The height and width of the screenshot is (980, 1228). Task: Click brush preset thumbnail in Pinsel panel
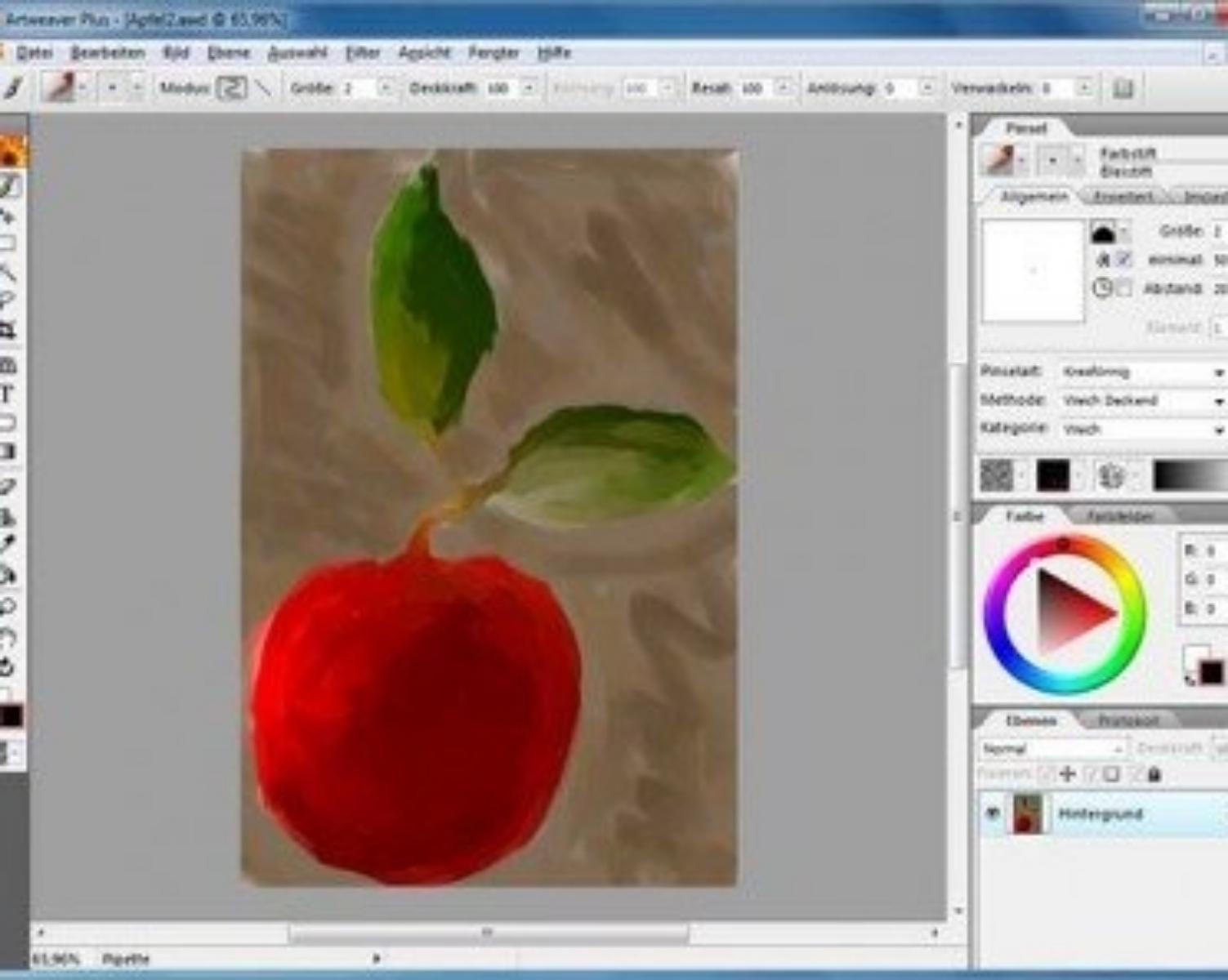pyautogui.click(x=999, y=159)
